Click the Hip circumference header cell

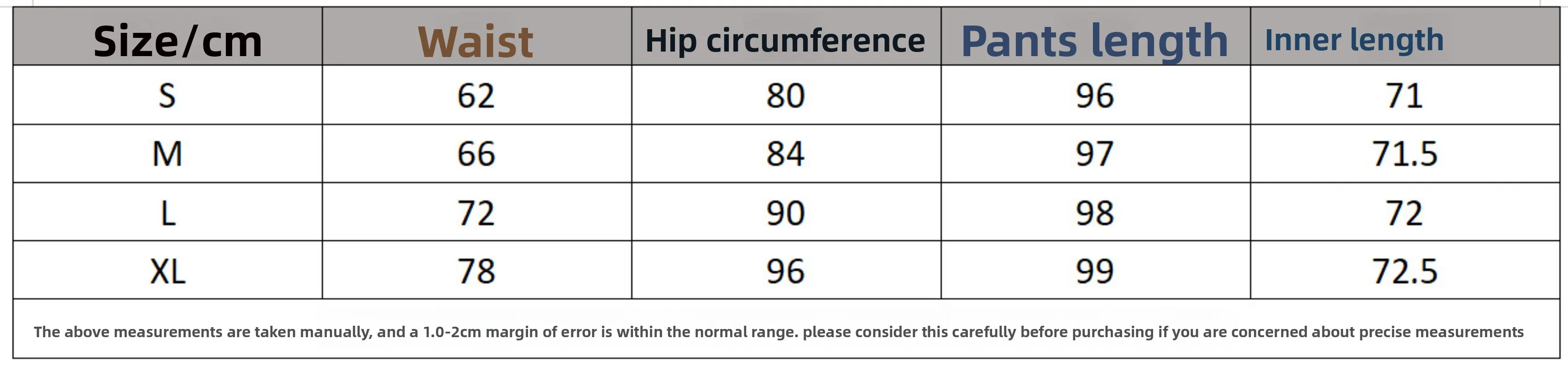(784, 41)
